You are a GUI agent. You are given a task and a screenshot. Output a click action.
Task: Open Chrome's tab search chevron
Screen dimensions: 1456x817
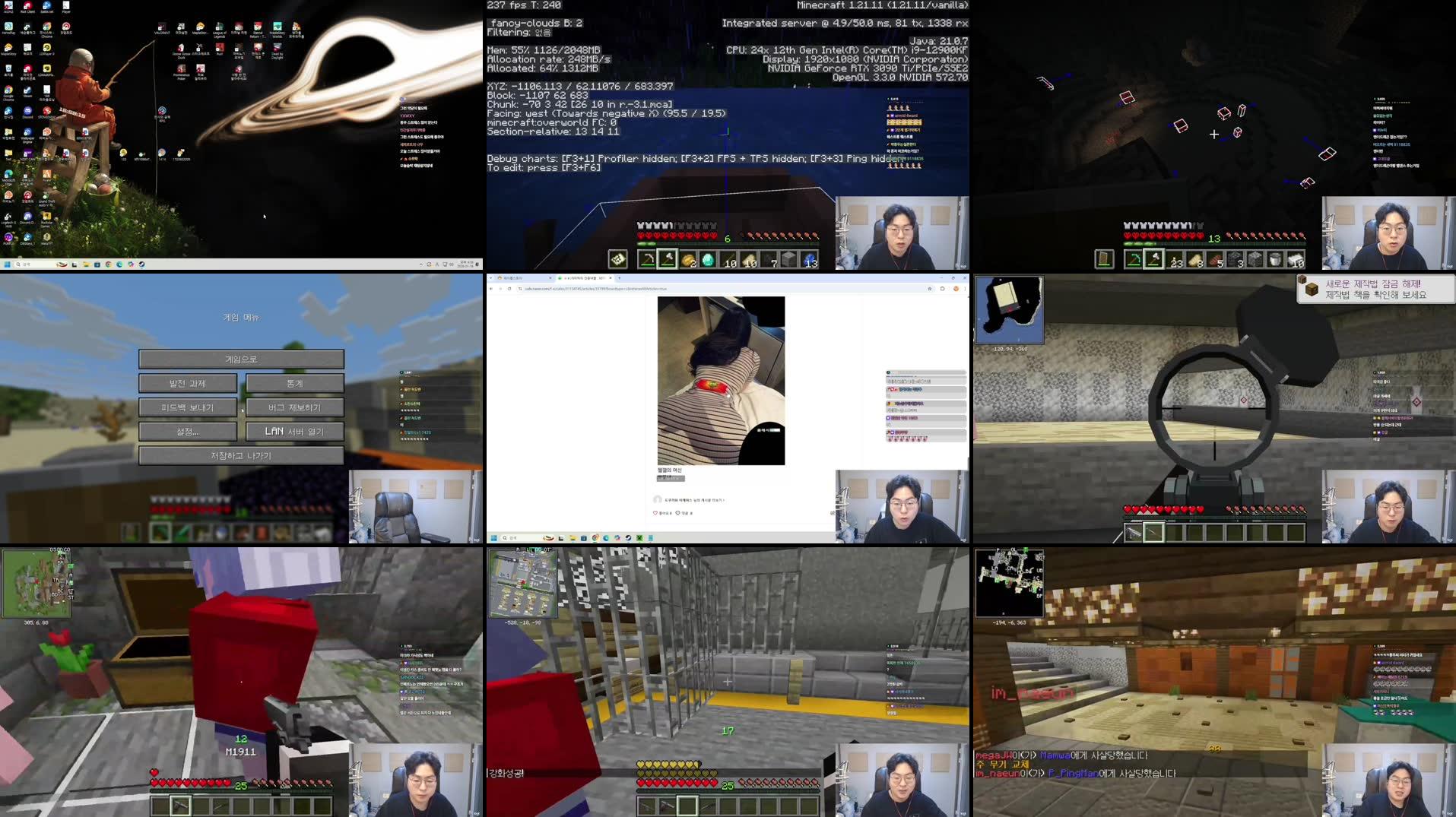[x=490, y=278]
